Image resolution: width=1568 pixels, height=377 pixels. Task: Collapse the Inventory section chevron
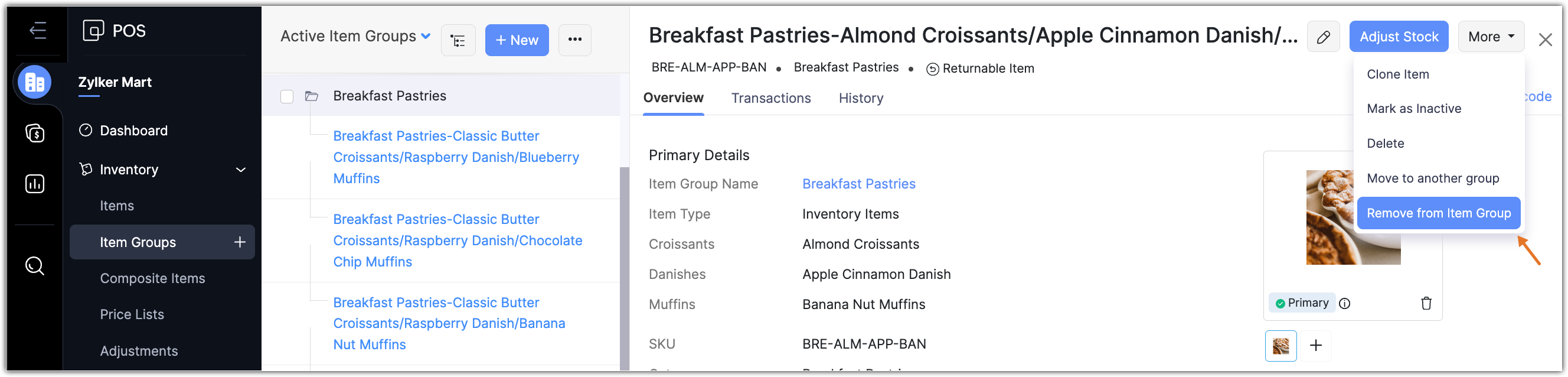coord(241,170)
